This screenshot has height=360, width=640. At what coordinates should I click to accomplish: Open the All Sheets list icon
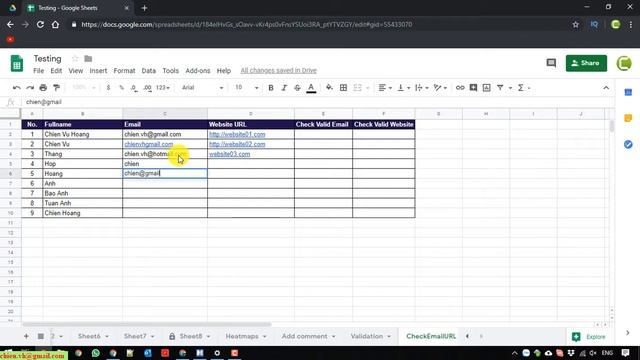point(41,336)
